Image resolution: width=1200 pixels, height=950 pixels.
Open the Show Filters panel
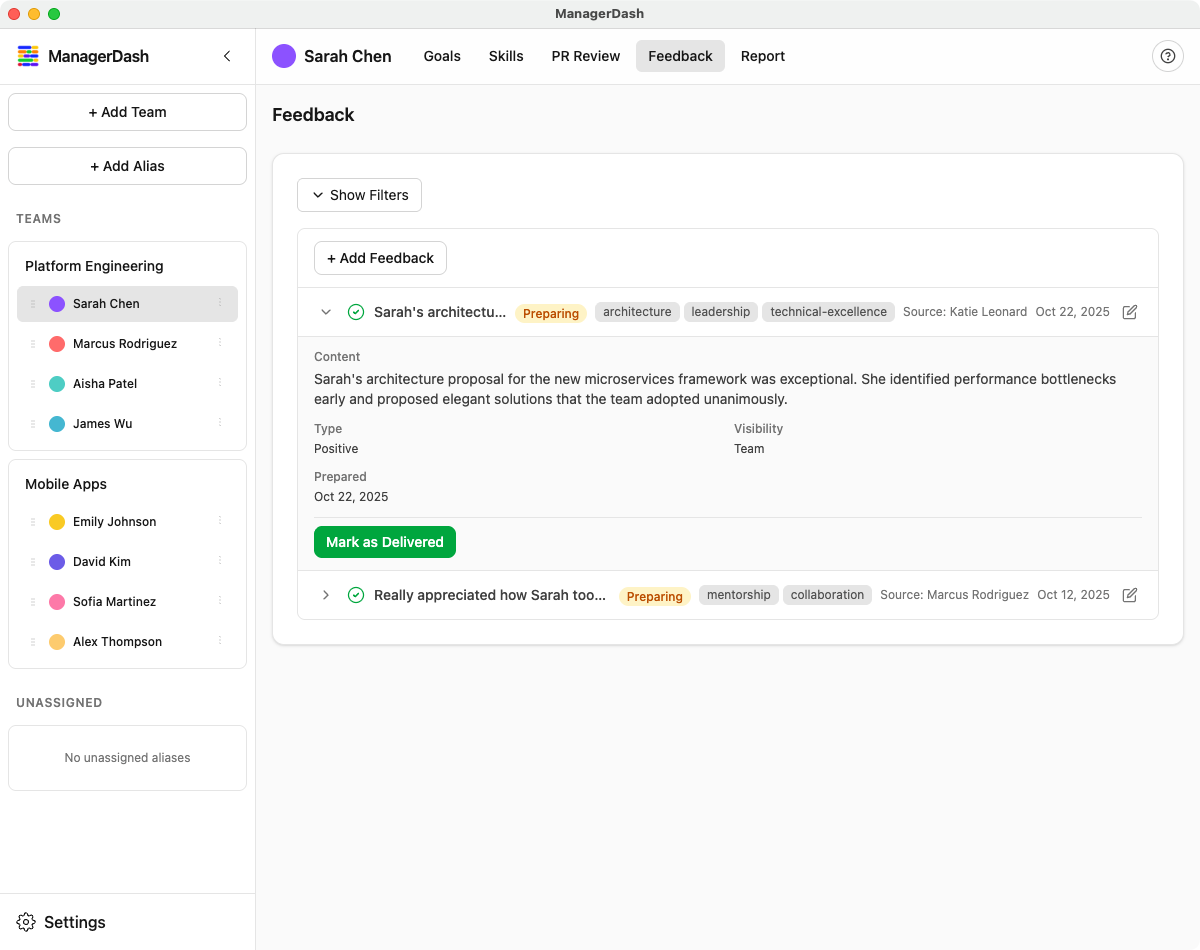coord(359,195)
